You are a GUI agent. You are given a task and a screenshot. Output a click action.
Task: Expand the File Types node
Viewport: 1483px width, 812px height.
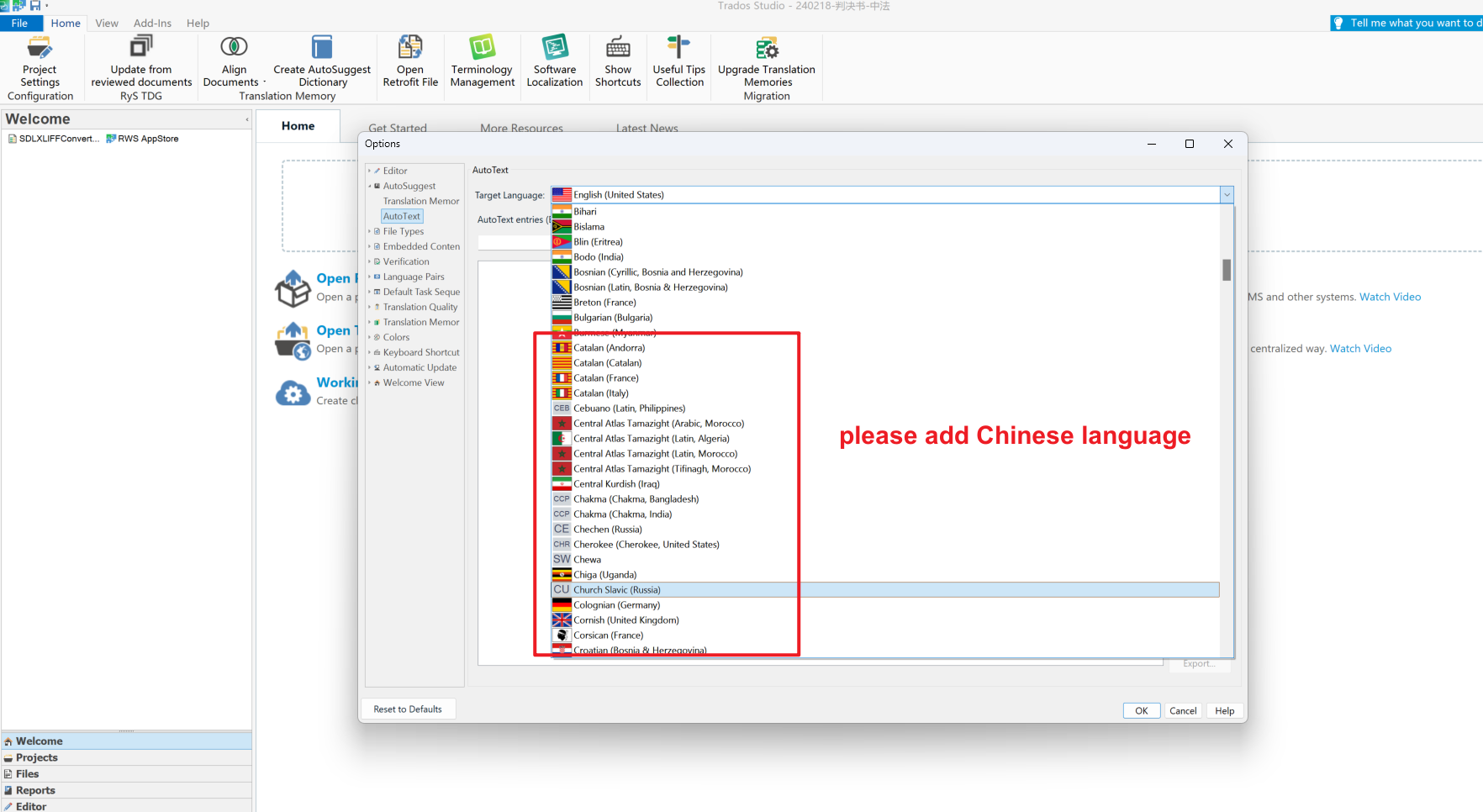pos(369,231)
